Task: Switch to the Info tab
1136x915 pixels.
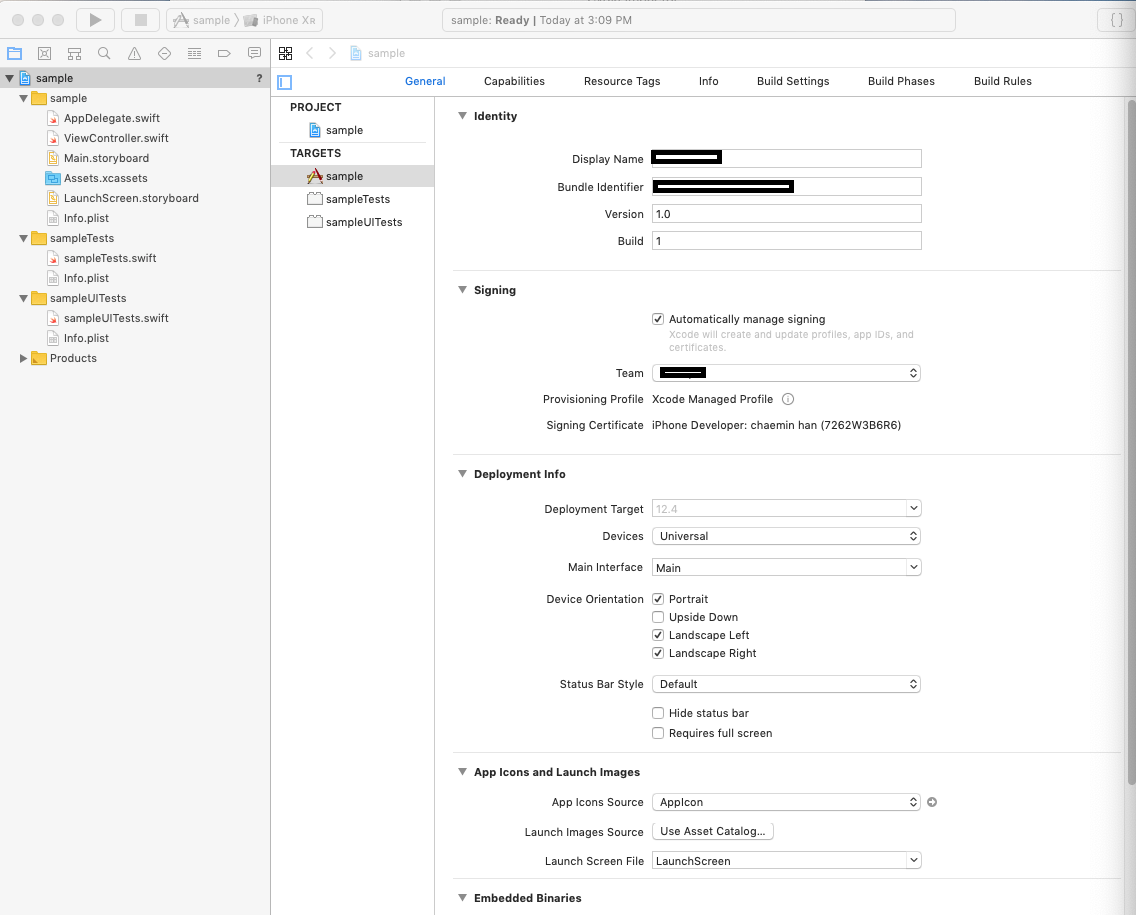Action: [709, 81]
